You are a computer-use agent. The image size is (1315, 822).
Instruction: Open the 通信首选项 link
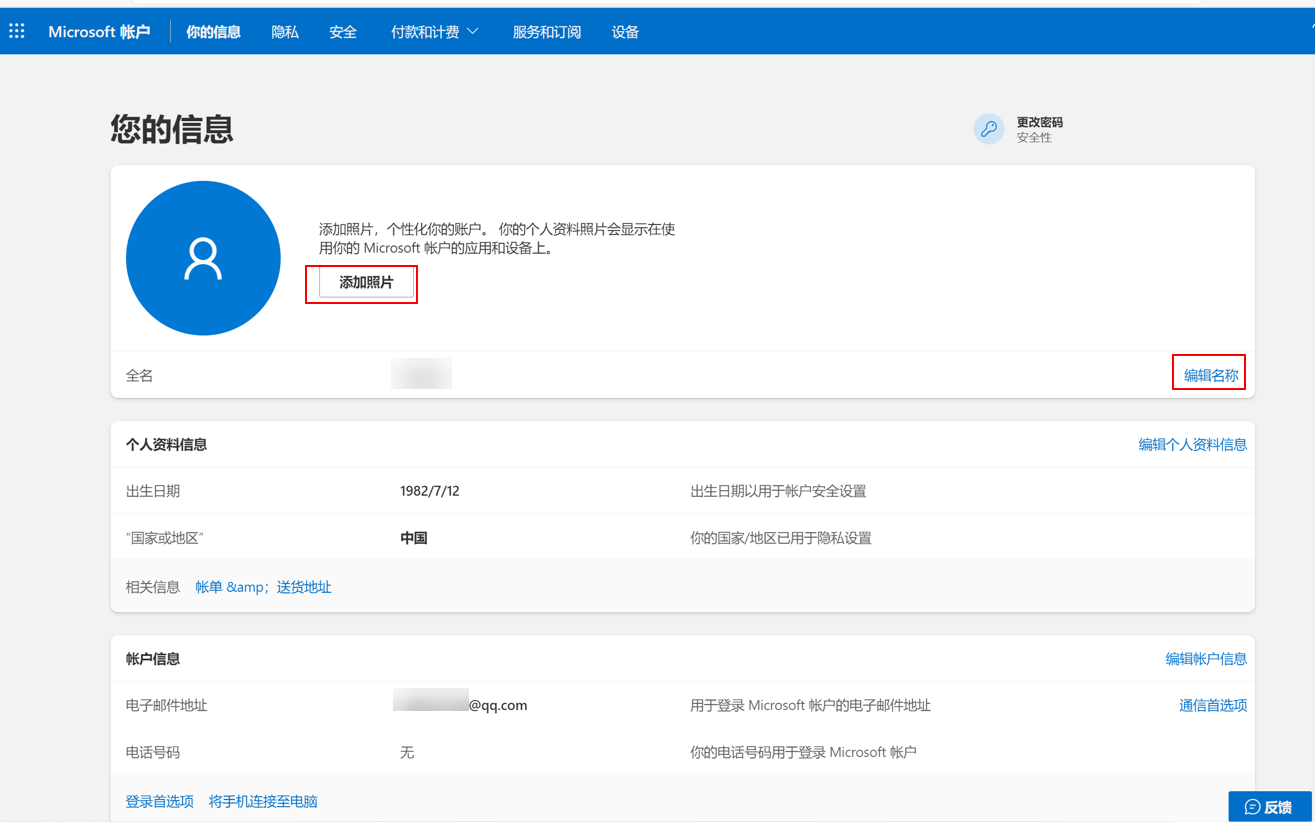tap(1212, 706)
